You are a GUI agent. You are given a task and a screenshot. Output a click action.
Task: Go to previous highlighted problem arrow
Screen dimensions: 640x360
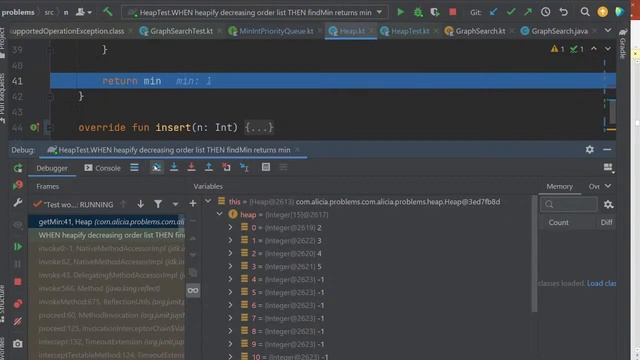pyautogui.click(x=594, y=49)
